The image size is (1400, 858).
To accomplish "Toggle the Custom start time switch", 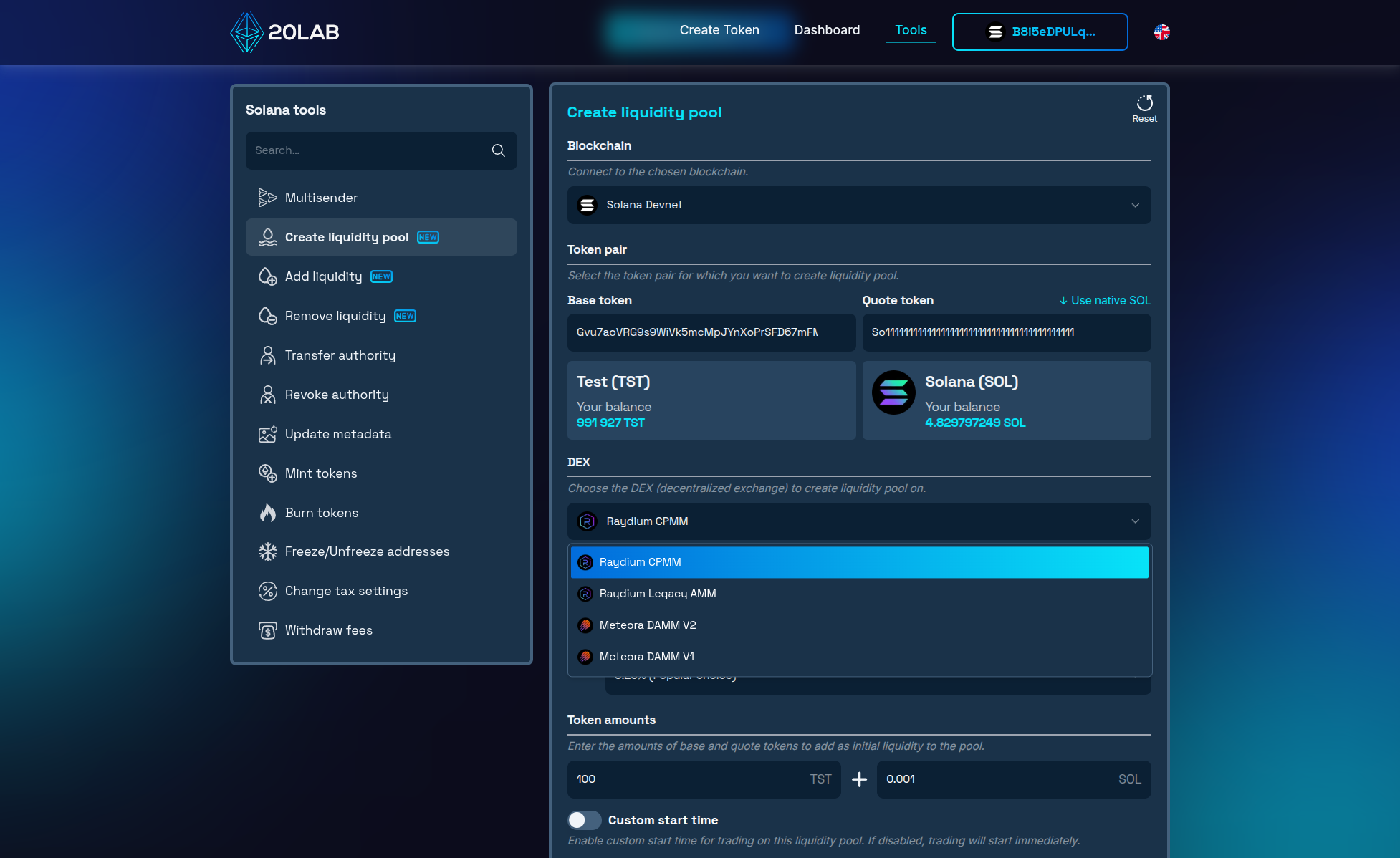I will click(584, 820).
